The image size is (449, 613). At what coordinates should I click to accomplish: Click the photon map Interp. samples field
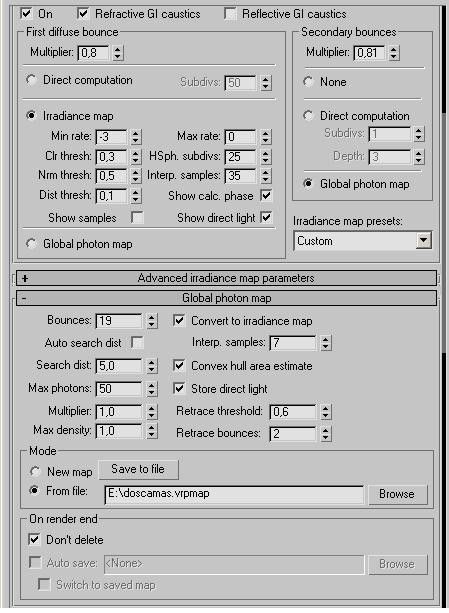click(x=293, y=343)
